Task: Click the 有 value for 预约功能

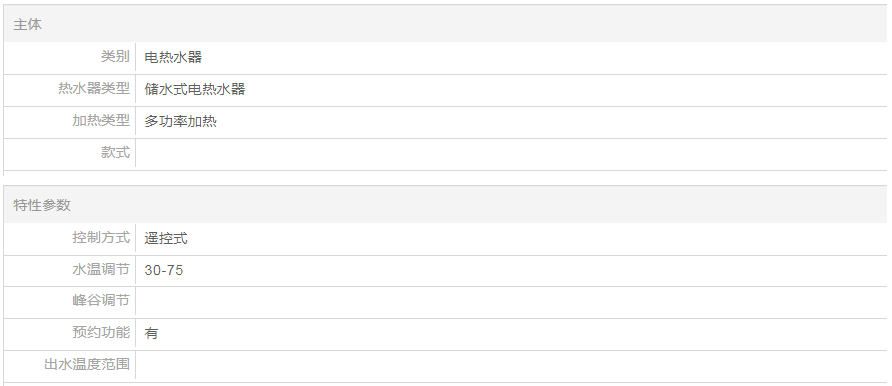Action: tap(151, 333)
